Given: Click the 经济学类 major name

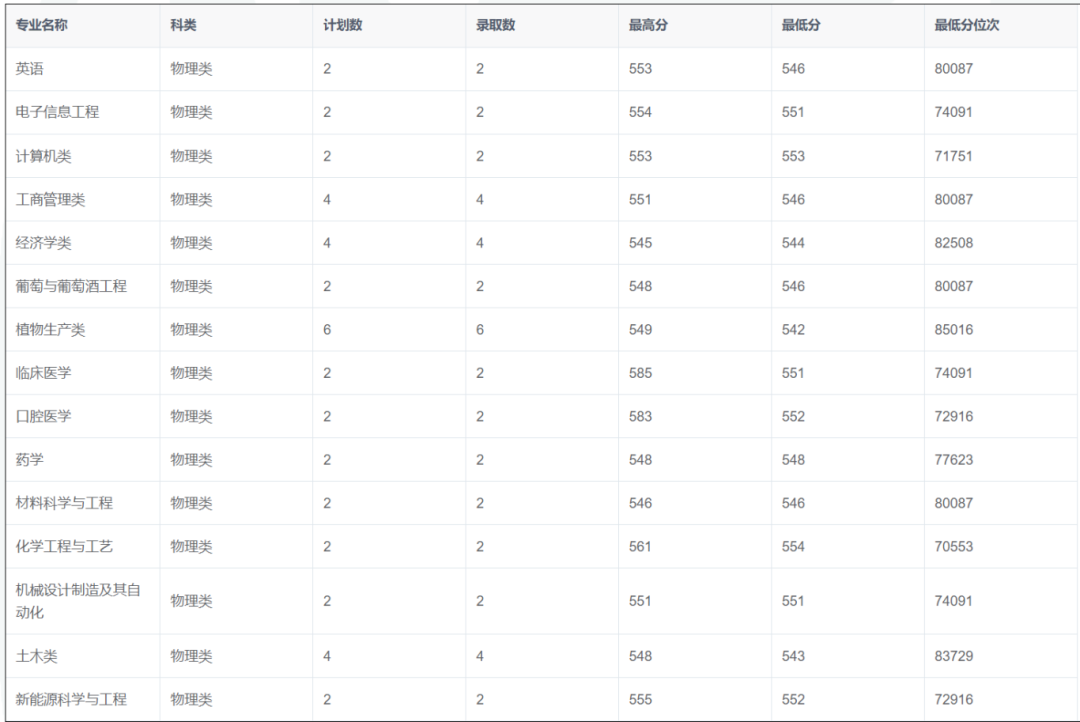Looking at the screenshot, I should pos(43,243).
